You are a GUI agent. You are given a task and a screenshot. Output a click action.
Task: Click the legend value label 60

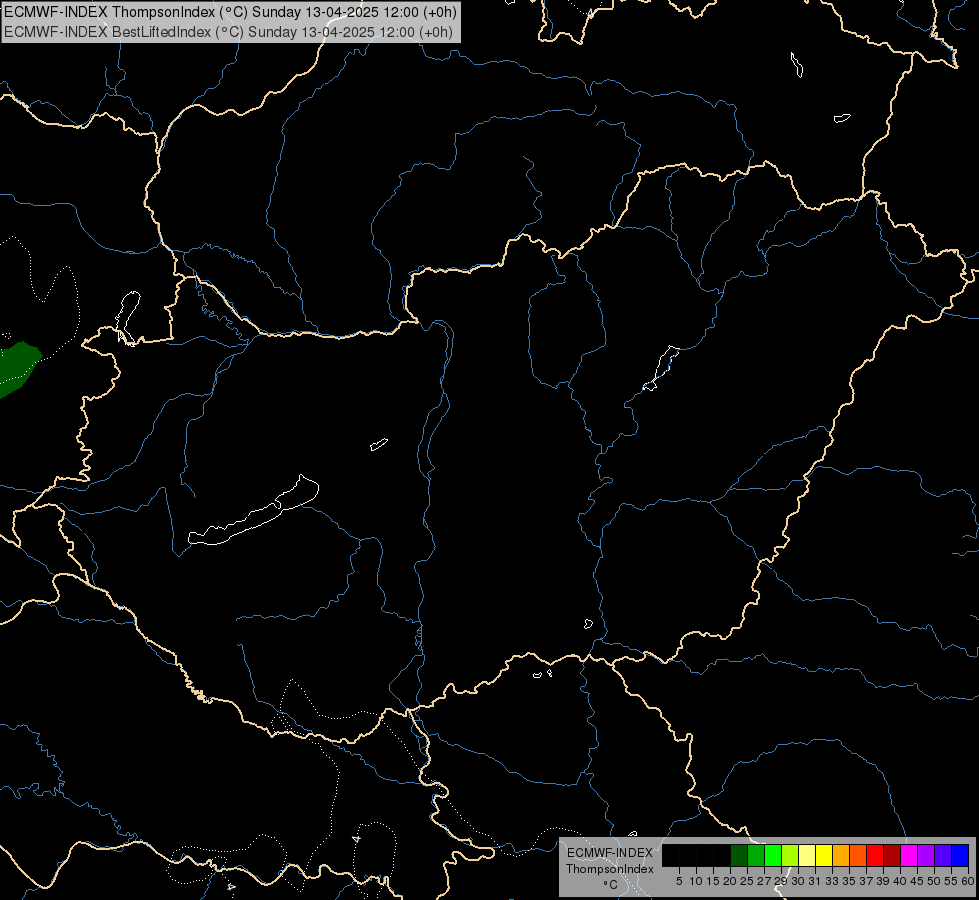[968, 881]
